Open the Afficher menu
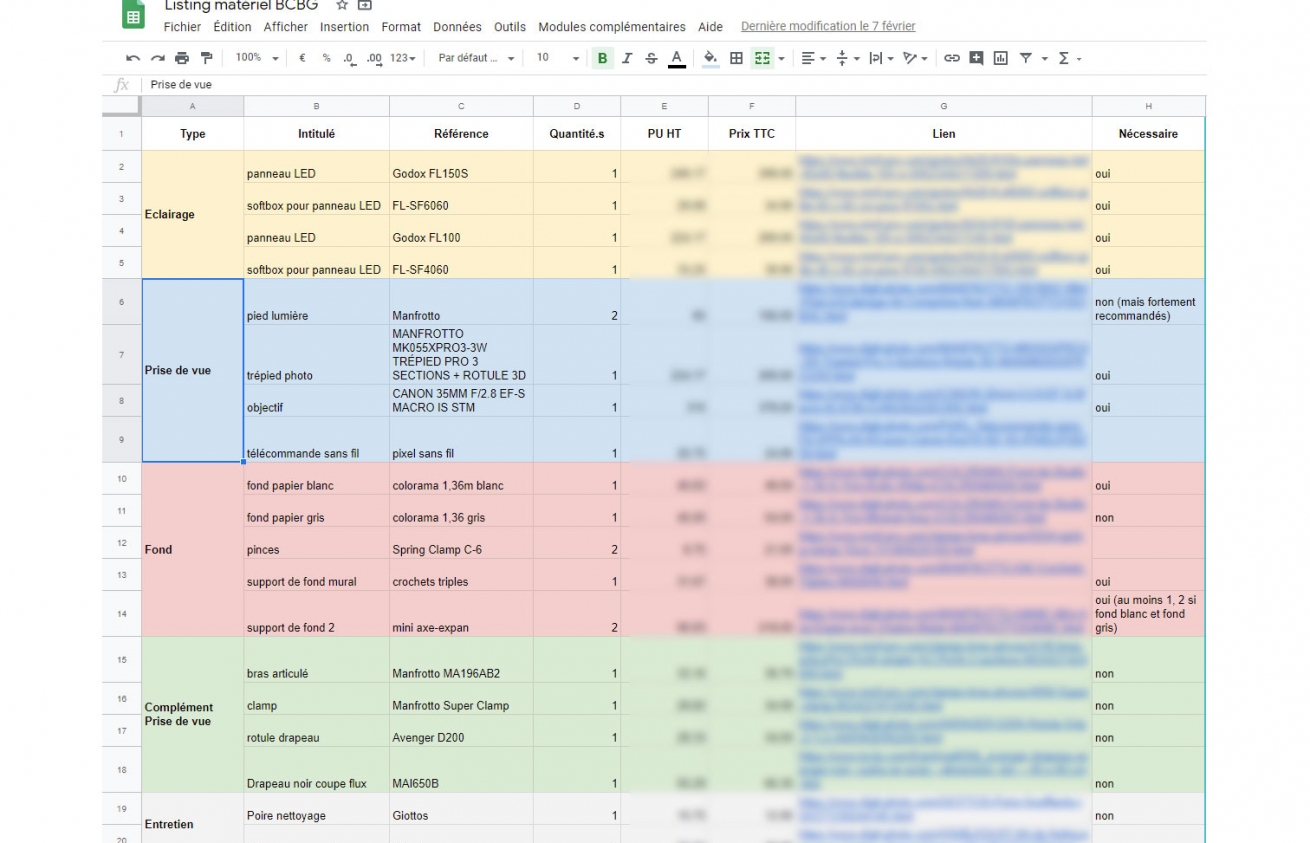The image size is (1310, 843). [286, 27]
